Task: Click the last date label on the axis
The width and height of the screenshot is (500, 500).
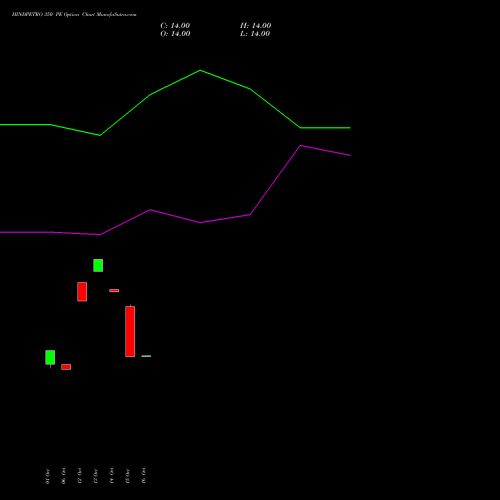Action: (x=144, y=476)
